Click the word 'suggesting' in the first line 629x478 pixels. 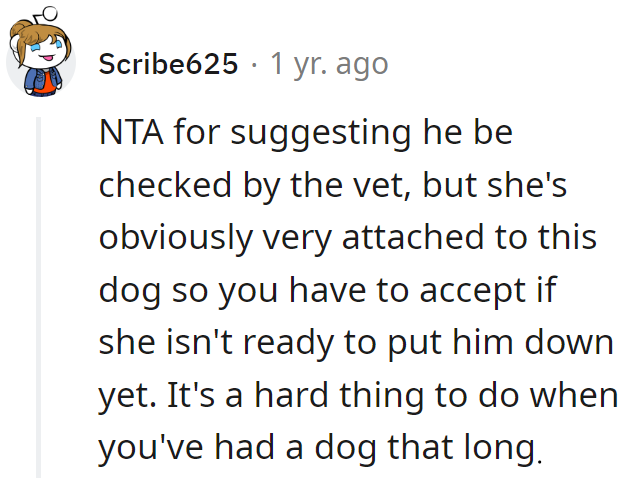[x=321, y=134]
